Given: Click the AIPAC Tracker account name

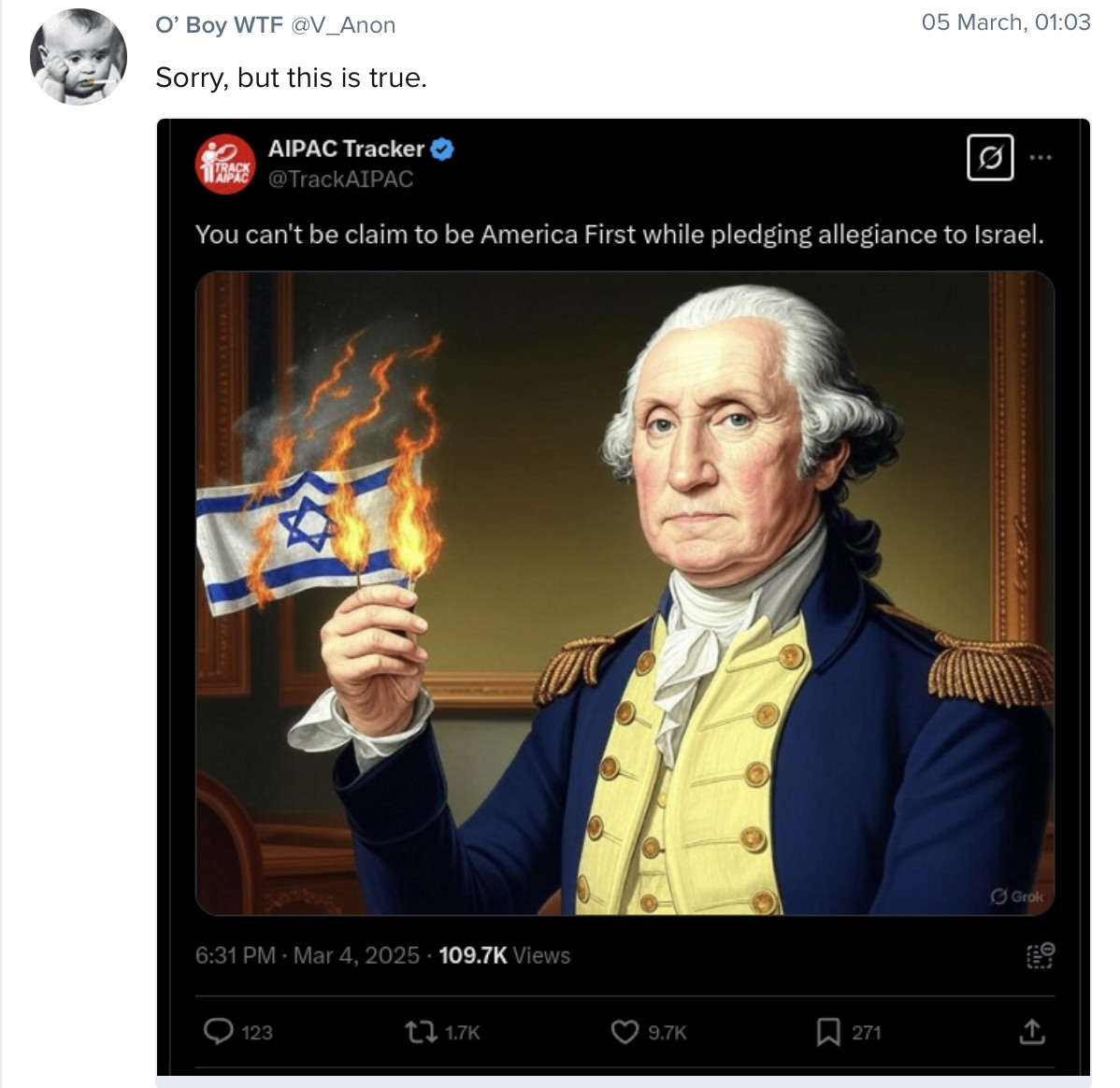Looking at the screenshot, I should click(347, 149).
